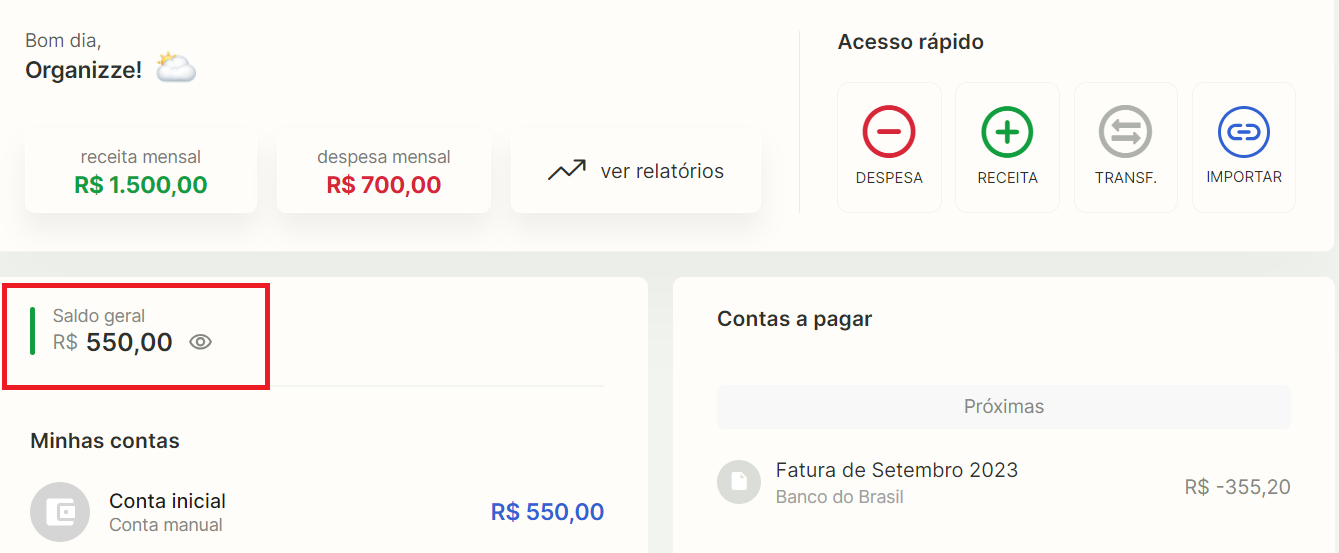Hide Saldo geral balance with eye icon
This screenshot has height=553, width=1339.
pyautogui.click(x=200, y=342)
